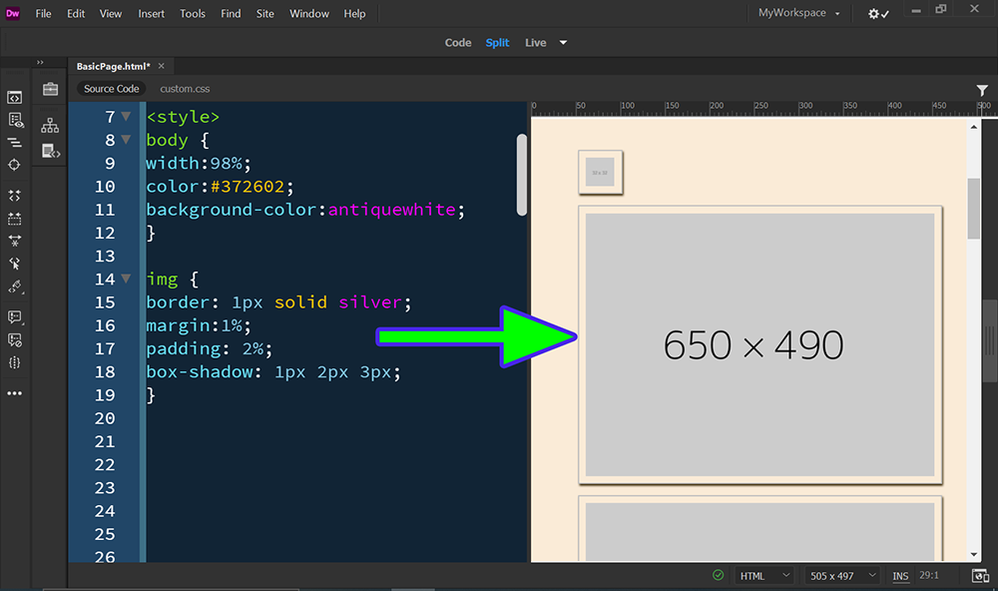
Task: Click the Expand All icon
Action: tap(15, 241)
